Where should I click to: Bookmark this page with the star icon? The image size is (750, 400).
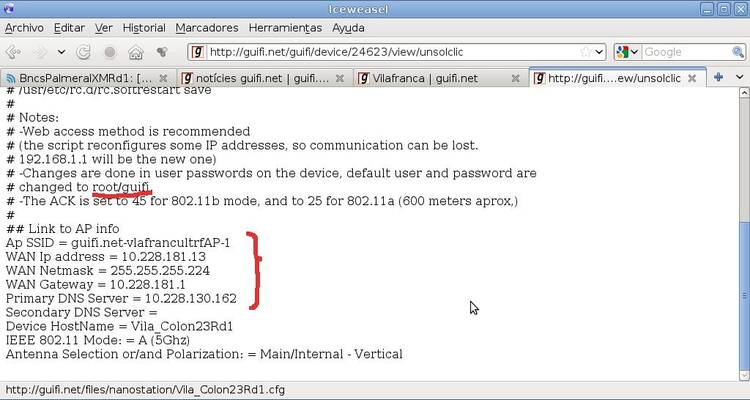pyautogui.click(x=585, y=52)
